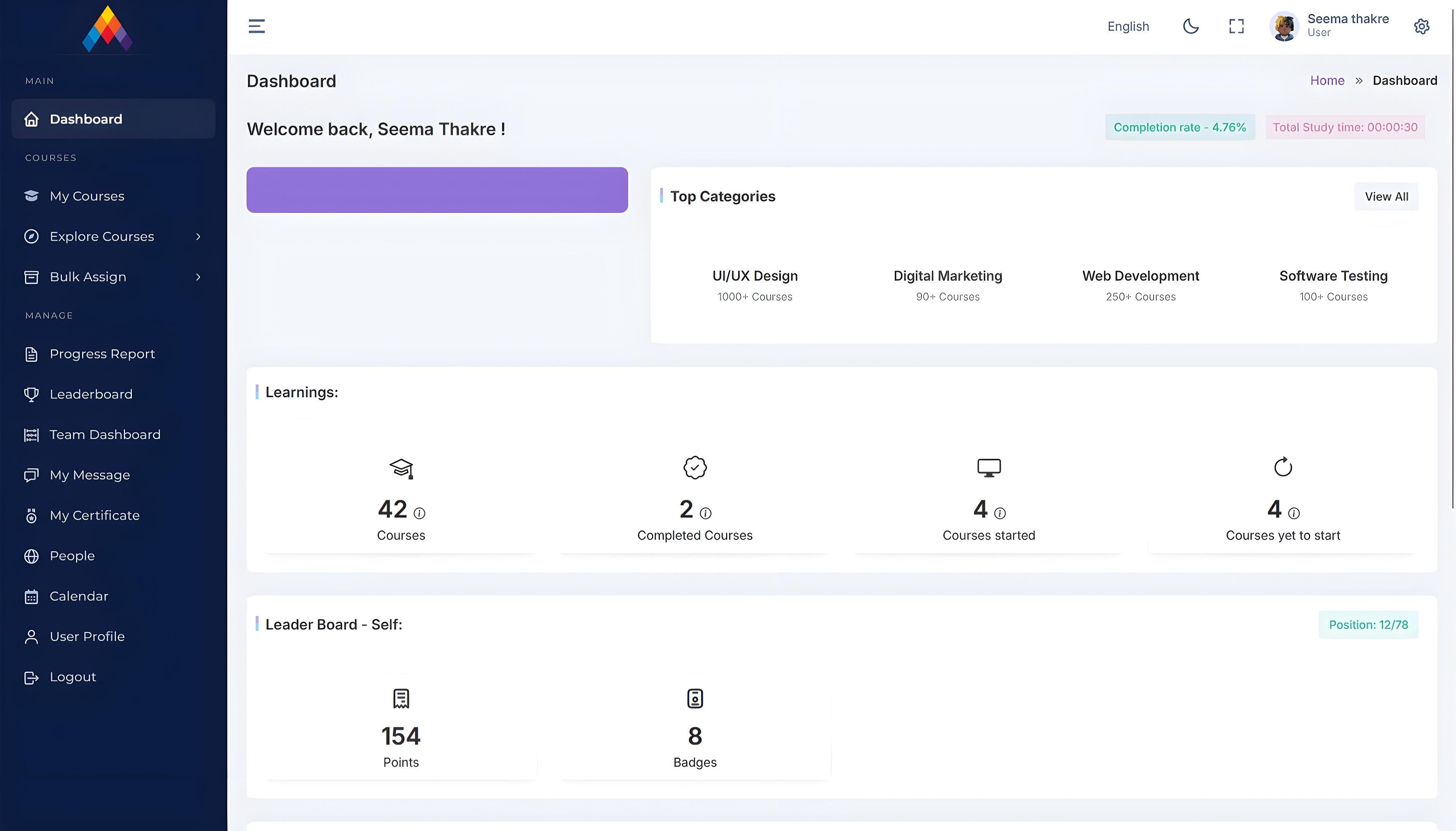Open the Seema thakre profile avatar
The height and width of the screenshot is (831, 1456).
(1284, 26)
